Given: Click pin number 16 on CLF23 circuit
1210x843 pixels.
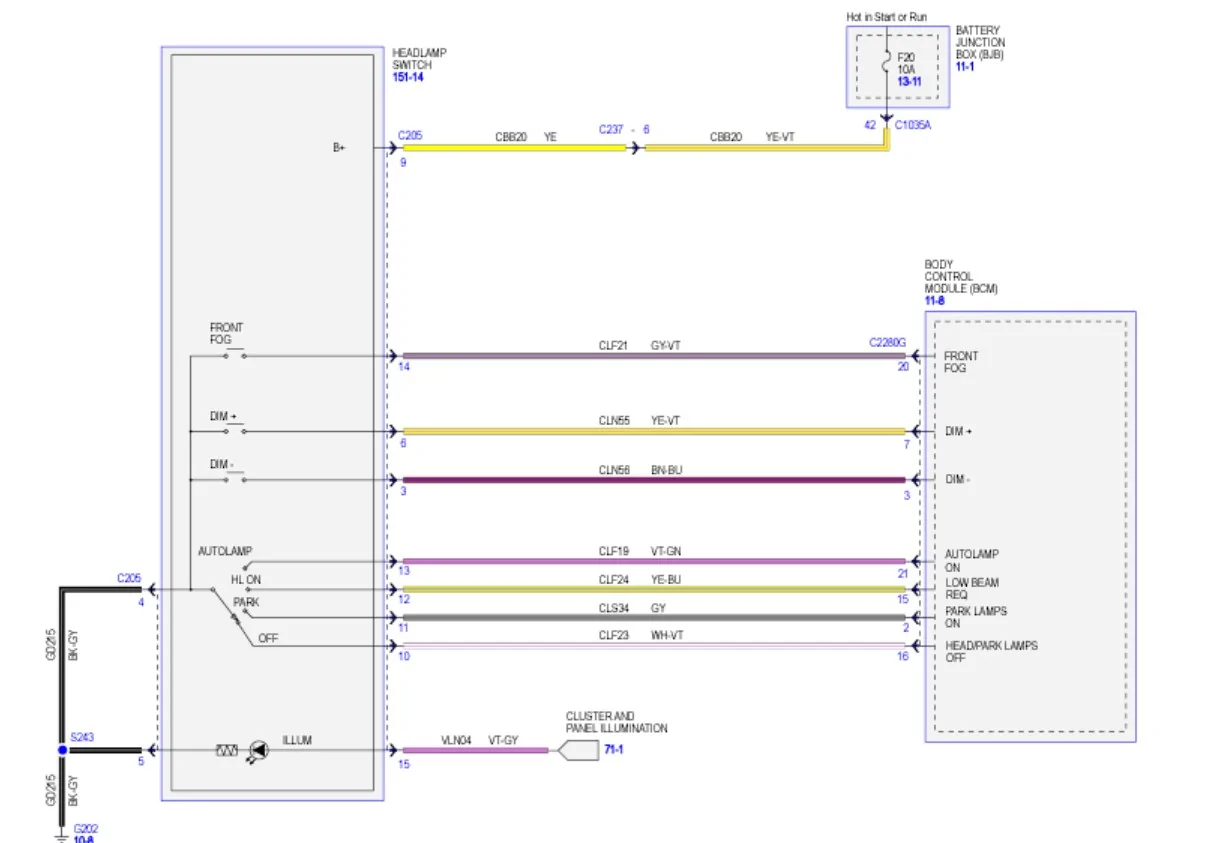Looking at the screenshot, I should tap(903, 657).
